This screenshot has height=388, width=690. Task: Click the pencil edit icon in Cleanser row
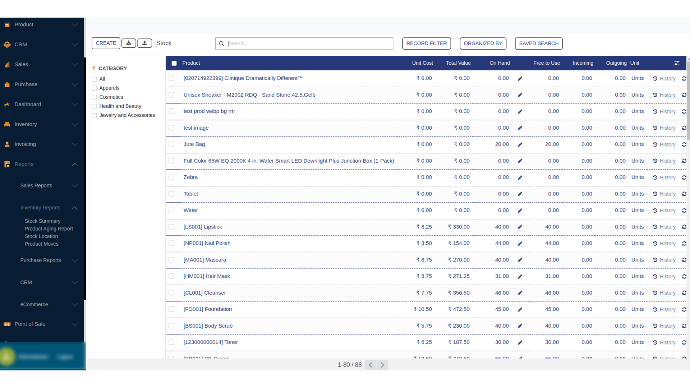520,293
